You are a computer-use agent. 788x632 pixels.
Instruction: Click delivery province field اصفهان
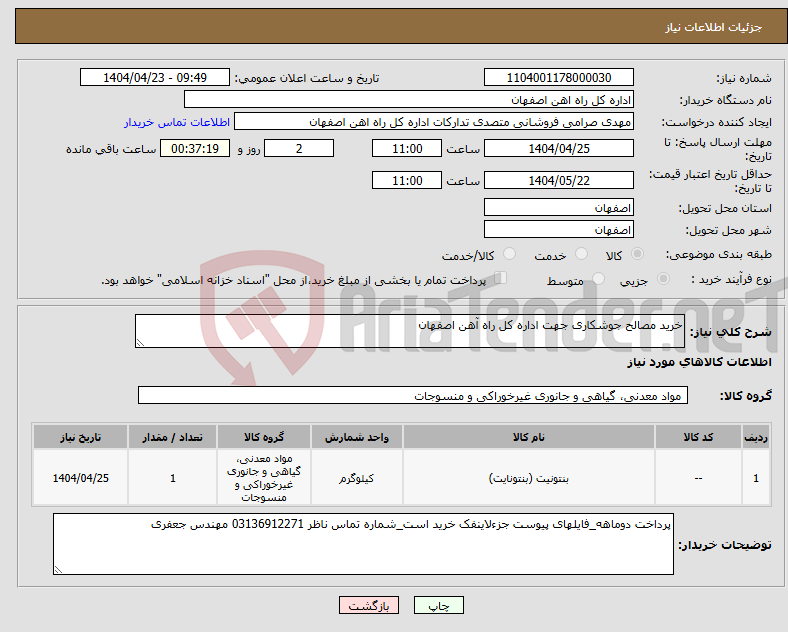tap(558, 207)
